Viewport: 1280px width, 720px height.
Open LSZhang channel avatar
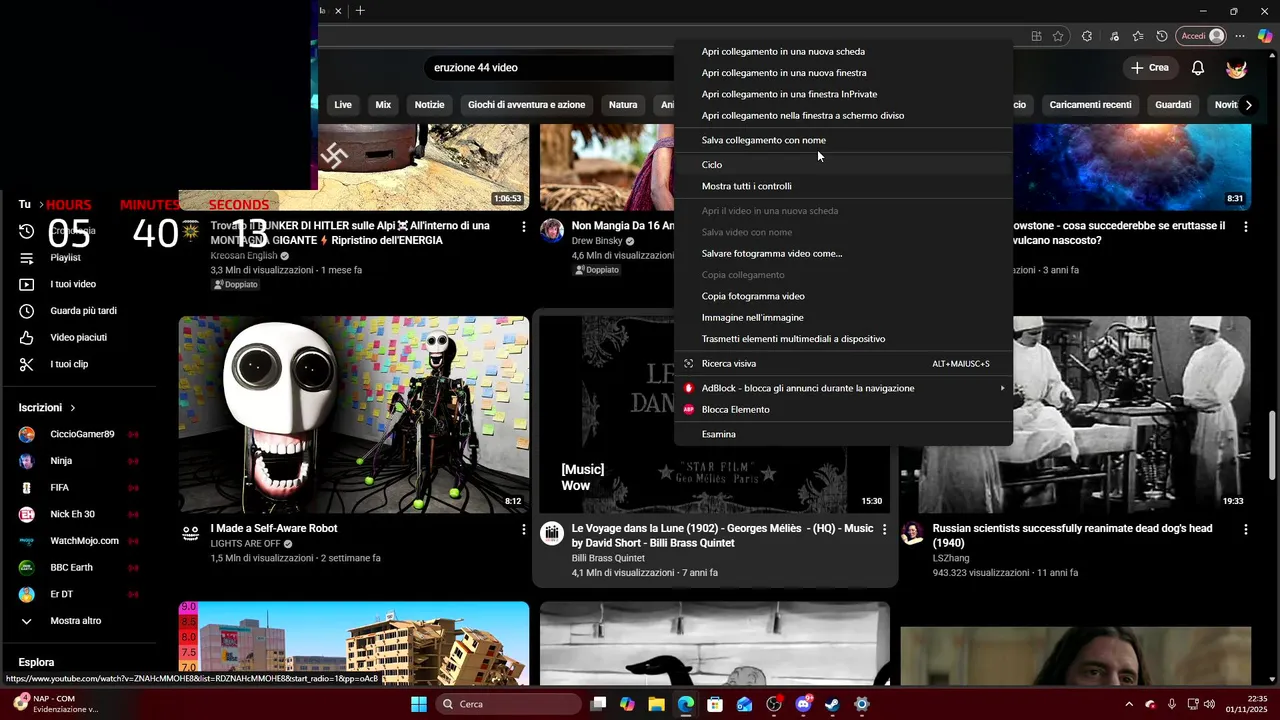pyautogui.click(x=912, y=533)
